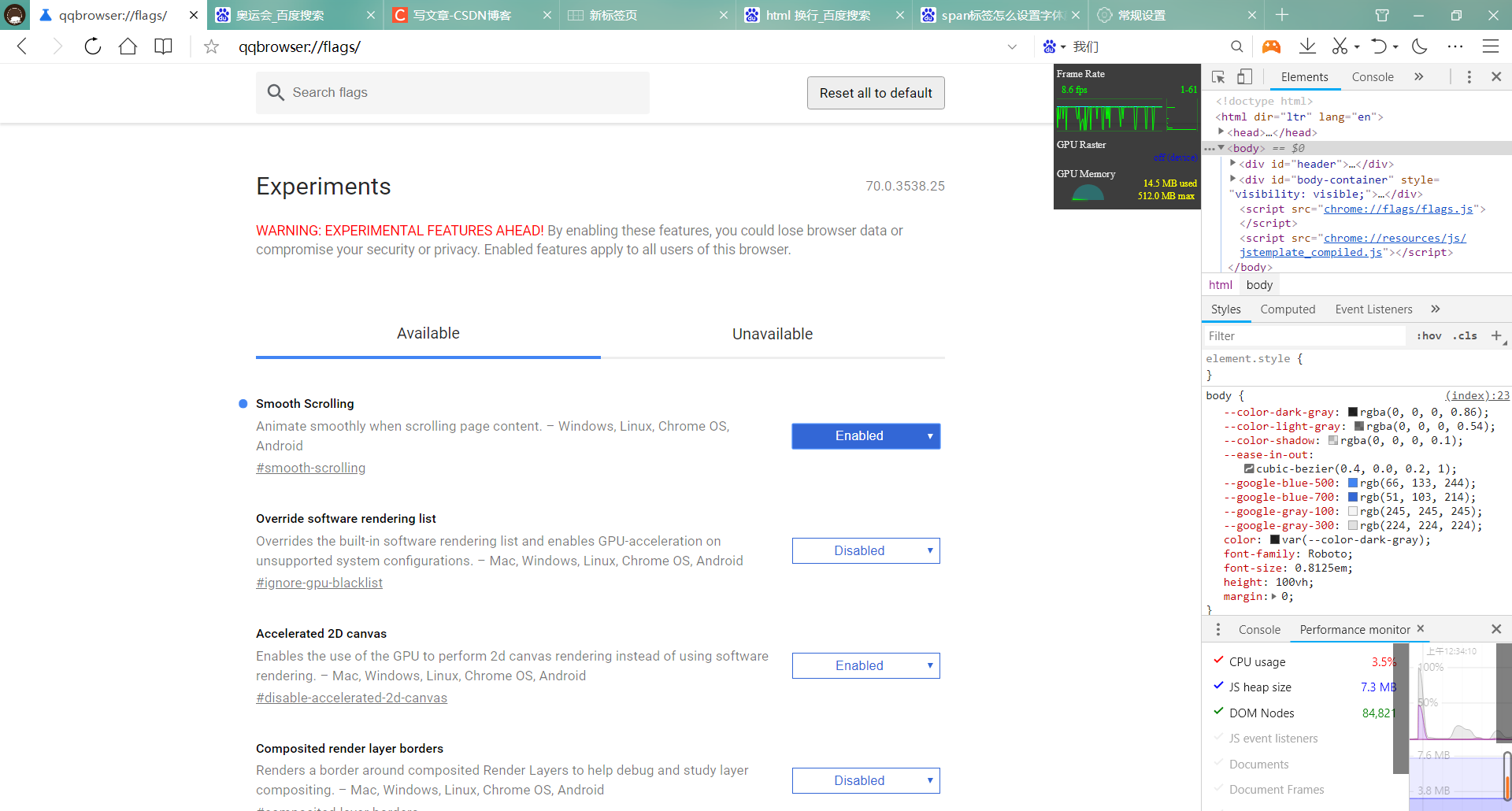
Task: Open the Override software rendering list dropdown
Action: [x=865, y=550]
